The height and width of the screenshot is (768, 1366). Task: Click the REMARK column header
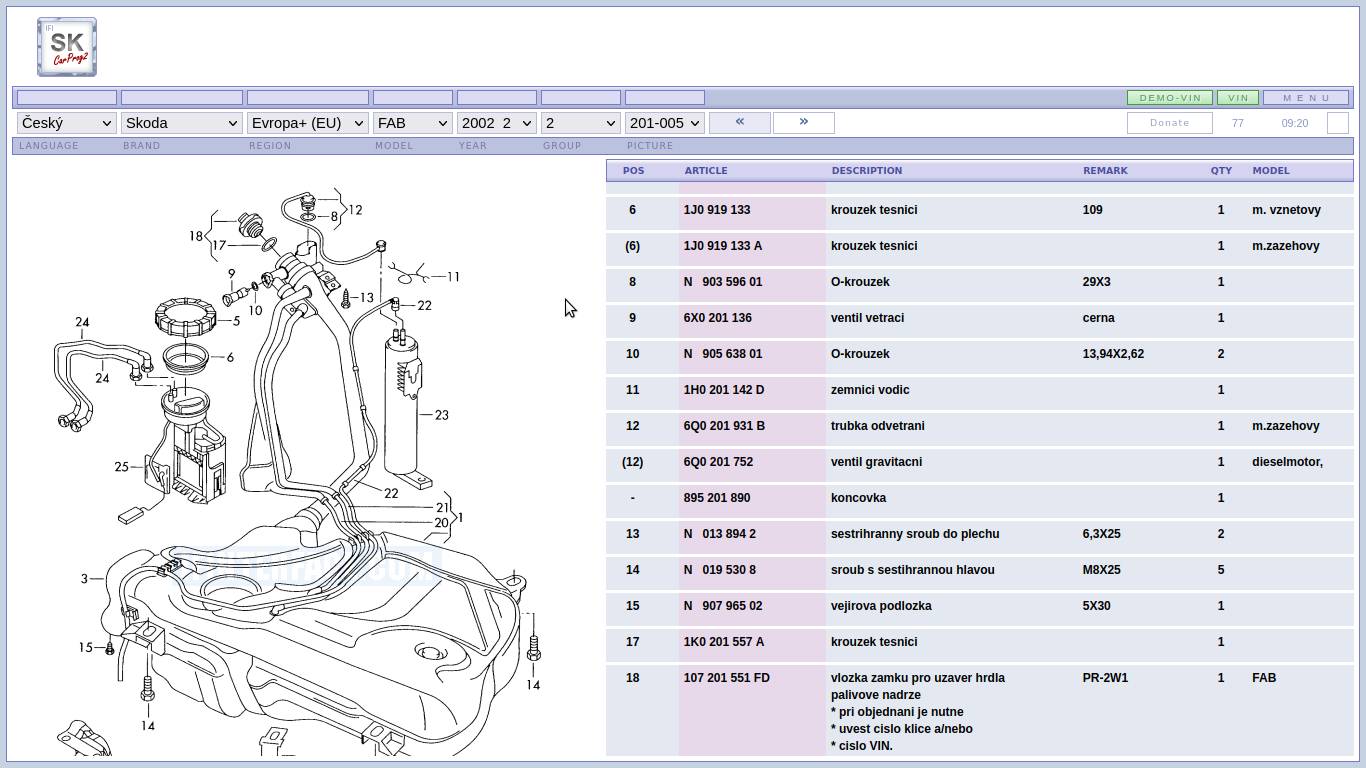coord(1105,171)
